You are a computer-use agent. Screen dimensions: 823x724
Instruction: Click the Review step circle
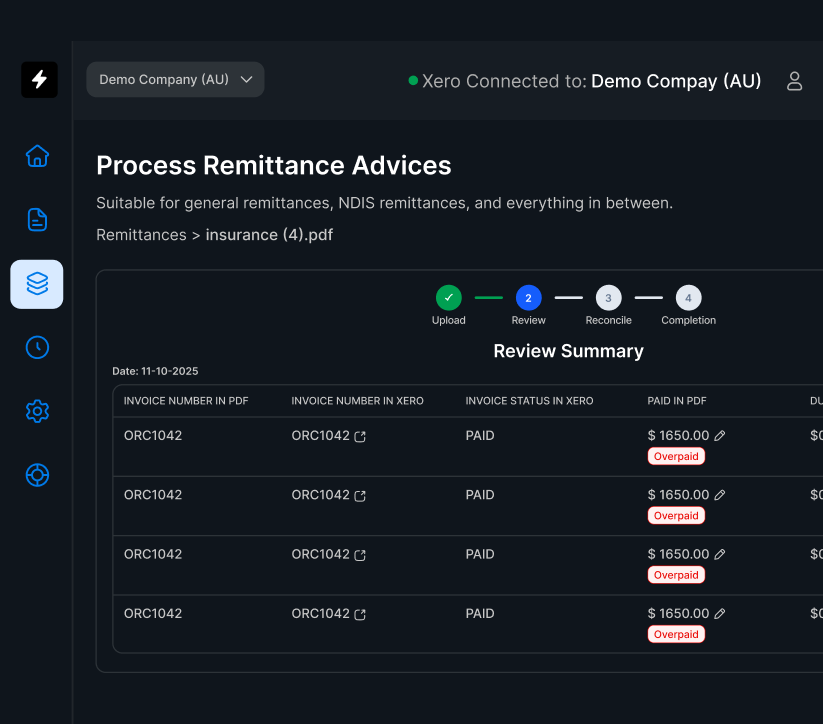click(529, 298)
